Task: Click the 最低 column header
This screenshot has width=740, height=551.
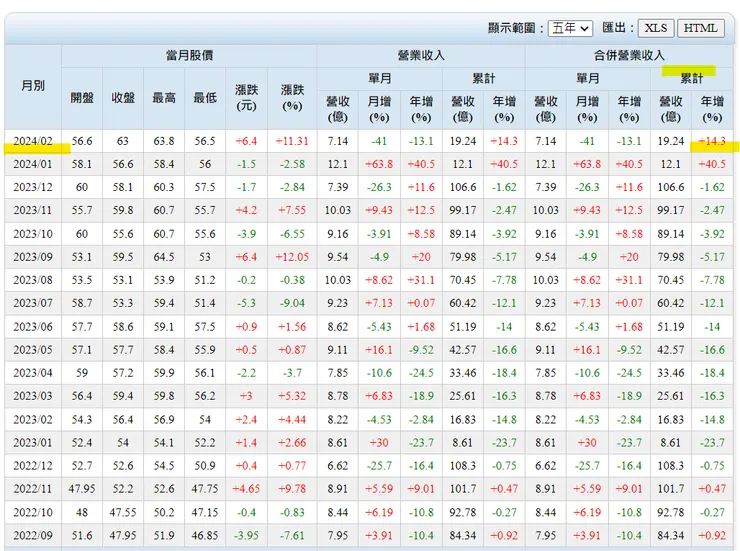Action: coord(205,98)
